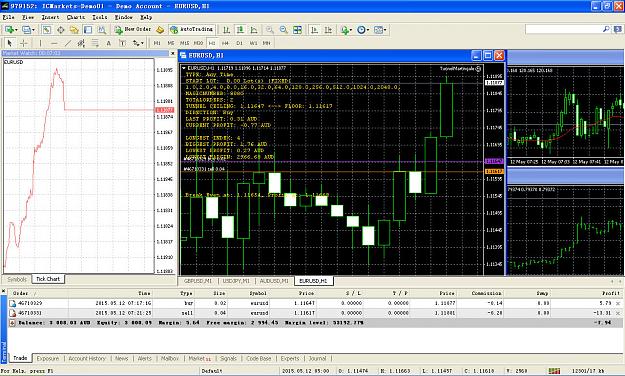Viewport: 625px width, 376px height.
Task: Click the Tile Windows icon
Action: pos(297,30)
